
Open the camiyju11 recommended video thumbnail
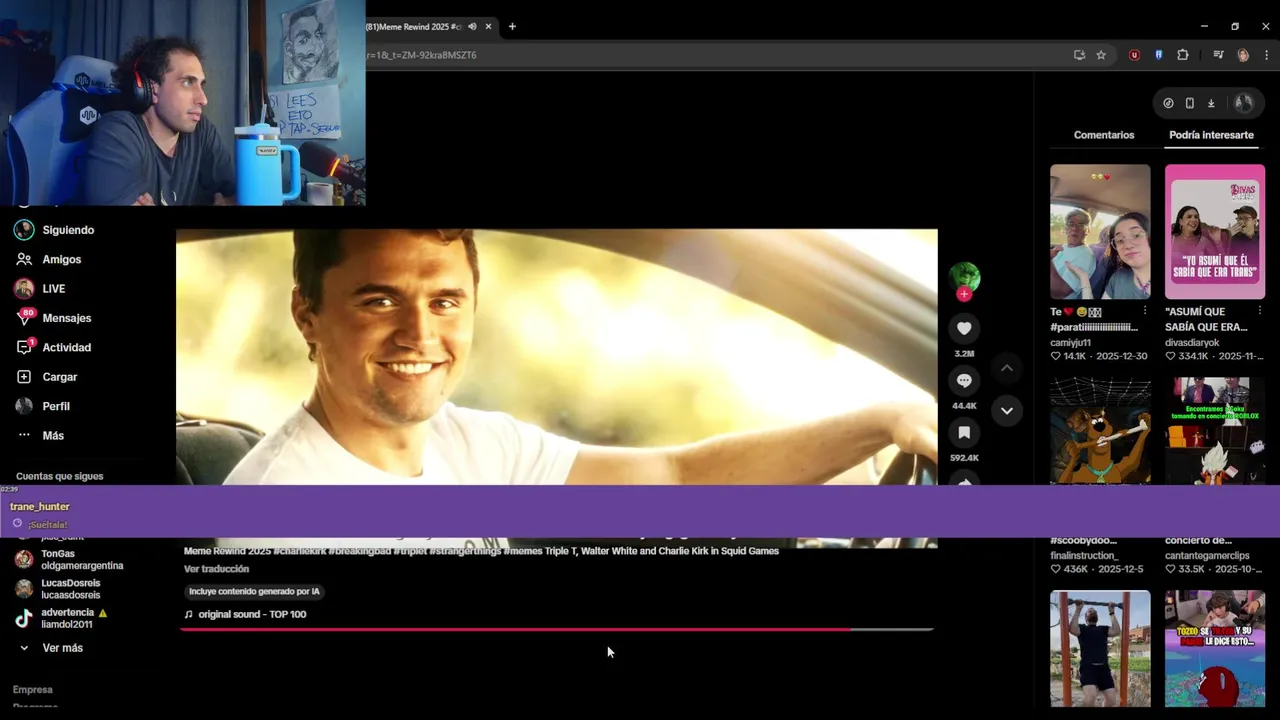(x=1100, y=232)
